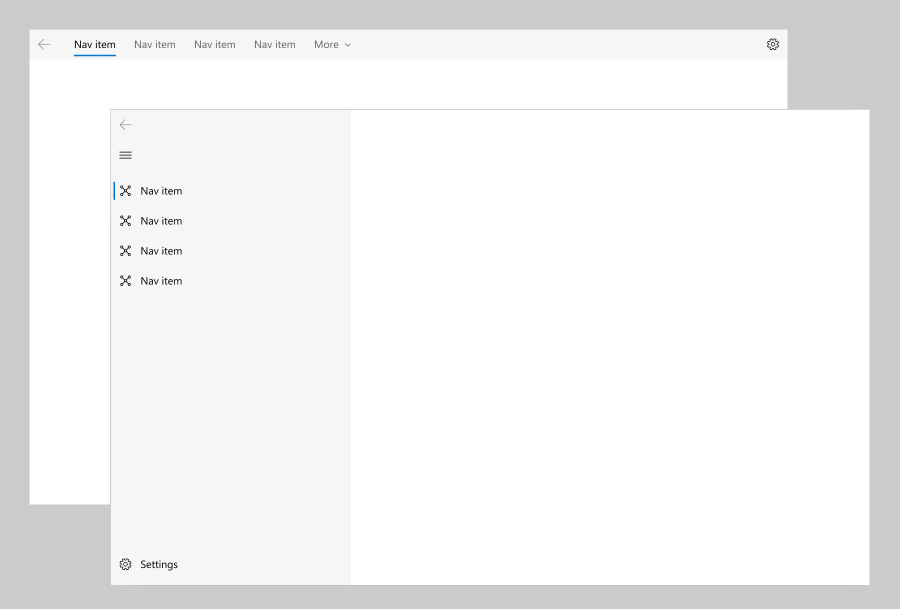Screen dimensions: 900x609
Task: Select the second Nav item in the top bar
Action: pos(154,44)
